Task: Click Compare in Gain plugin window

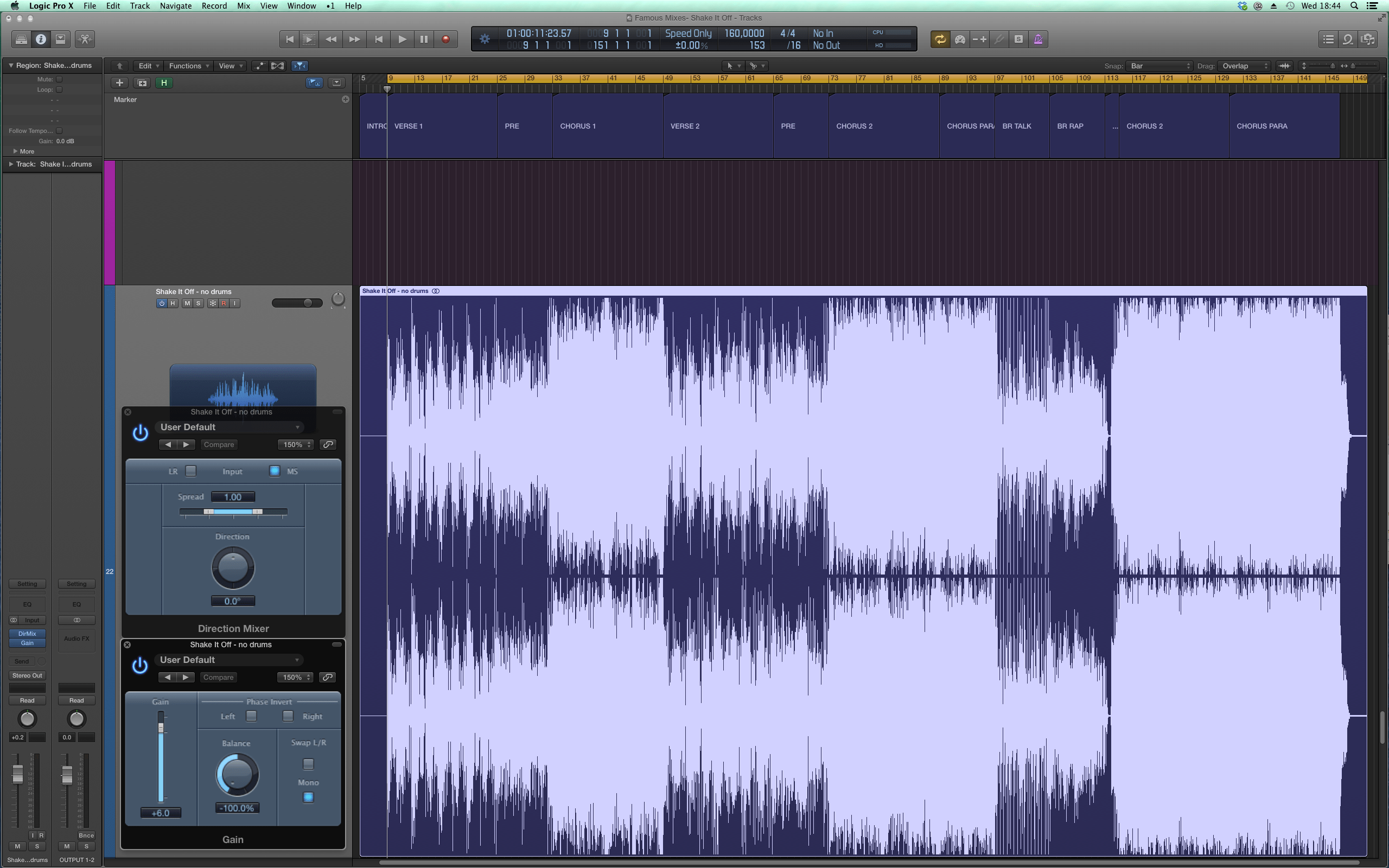Action: point(219,677)
